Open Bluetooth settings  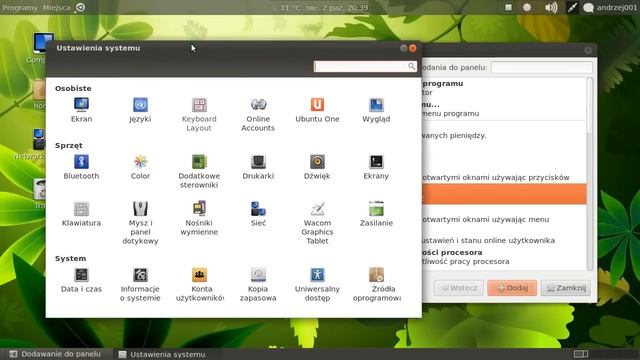point(81,167)
